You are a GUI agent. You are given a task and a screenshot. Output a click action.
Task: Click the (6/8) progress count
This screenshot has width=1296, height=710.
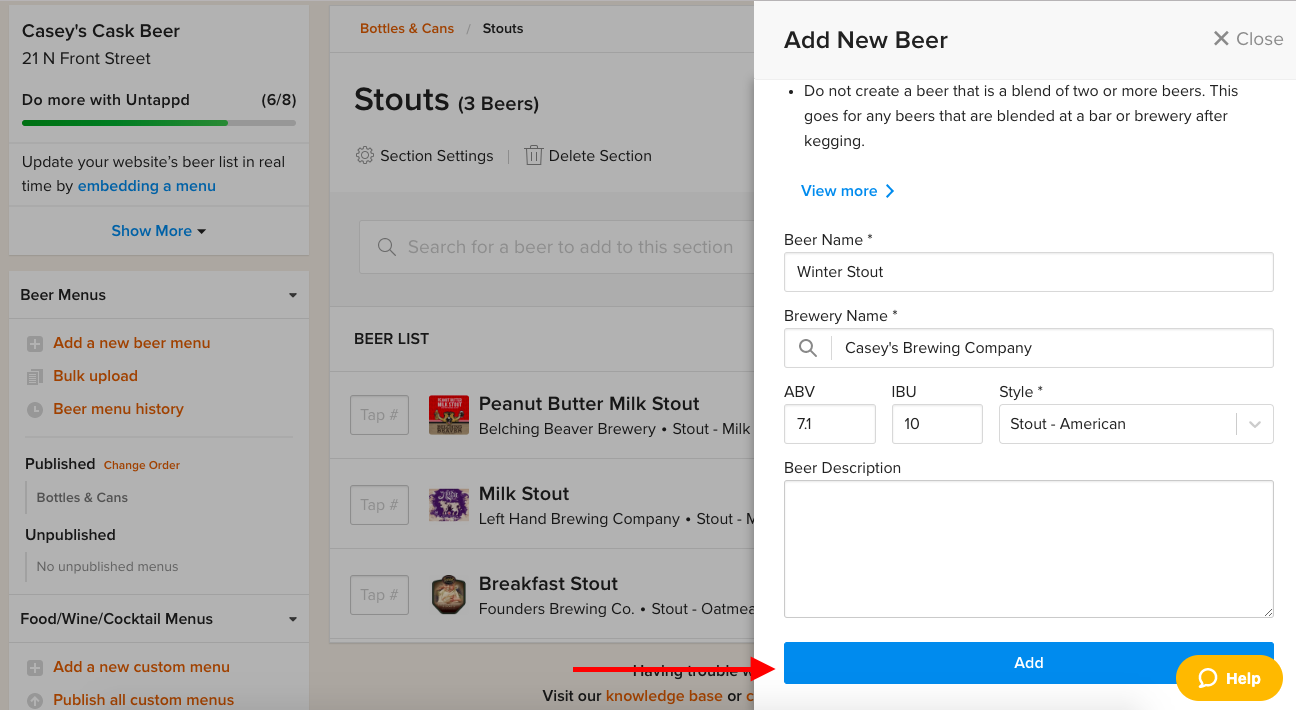click(x=279, y=100)
